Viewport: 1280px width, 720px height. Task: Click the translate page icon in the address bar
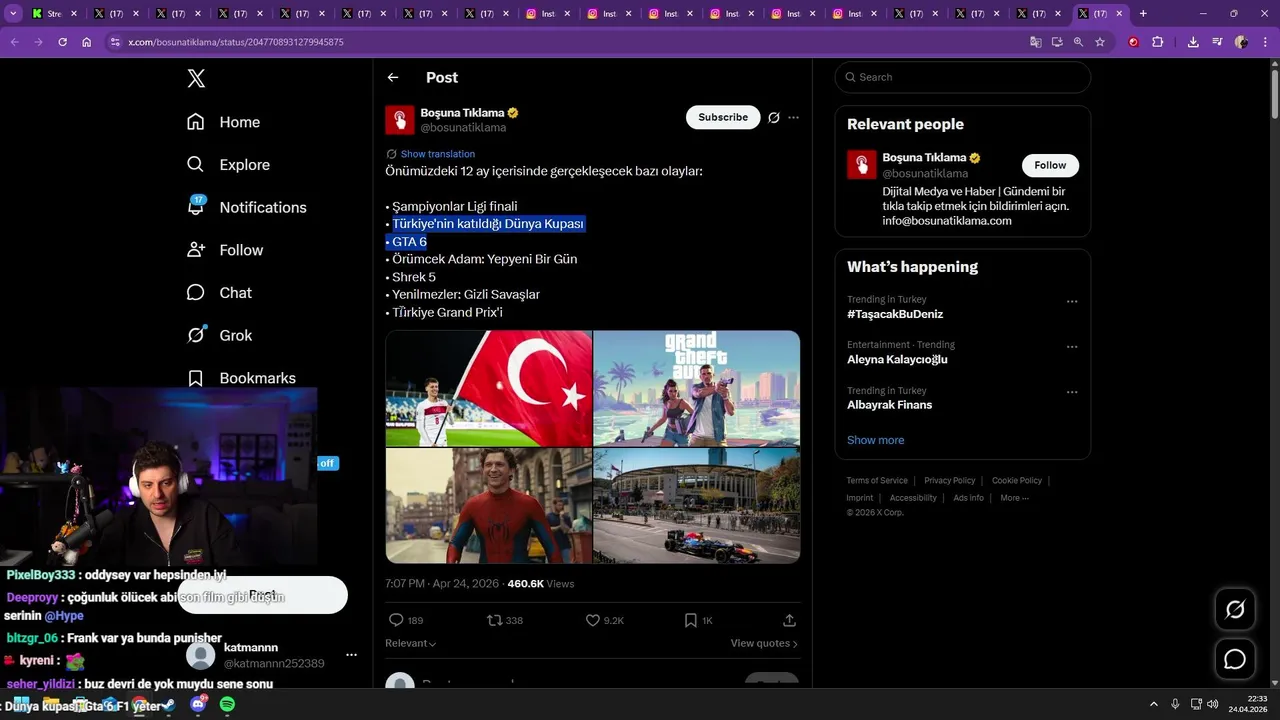[x=1036, y=42]
